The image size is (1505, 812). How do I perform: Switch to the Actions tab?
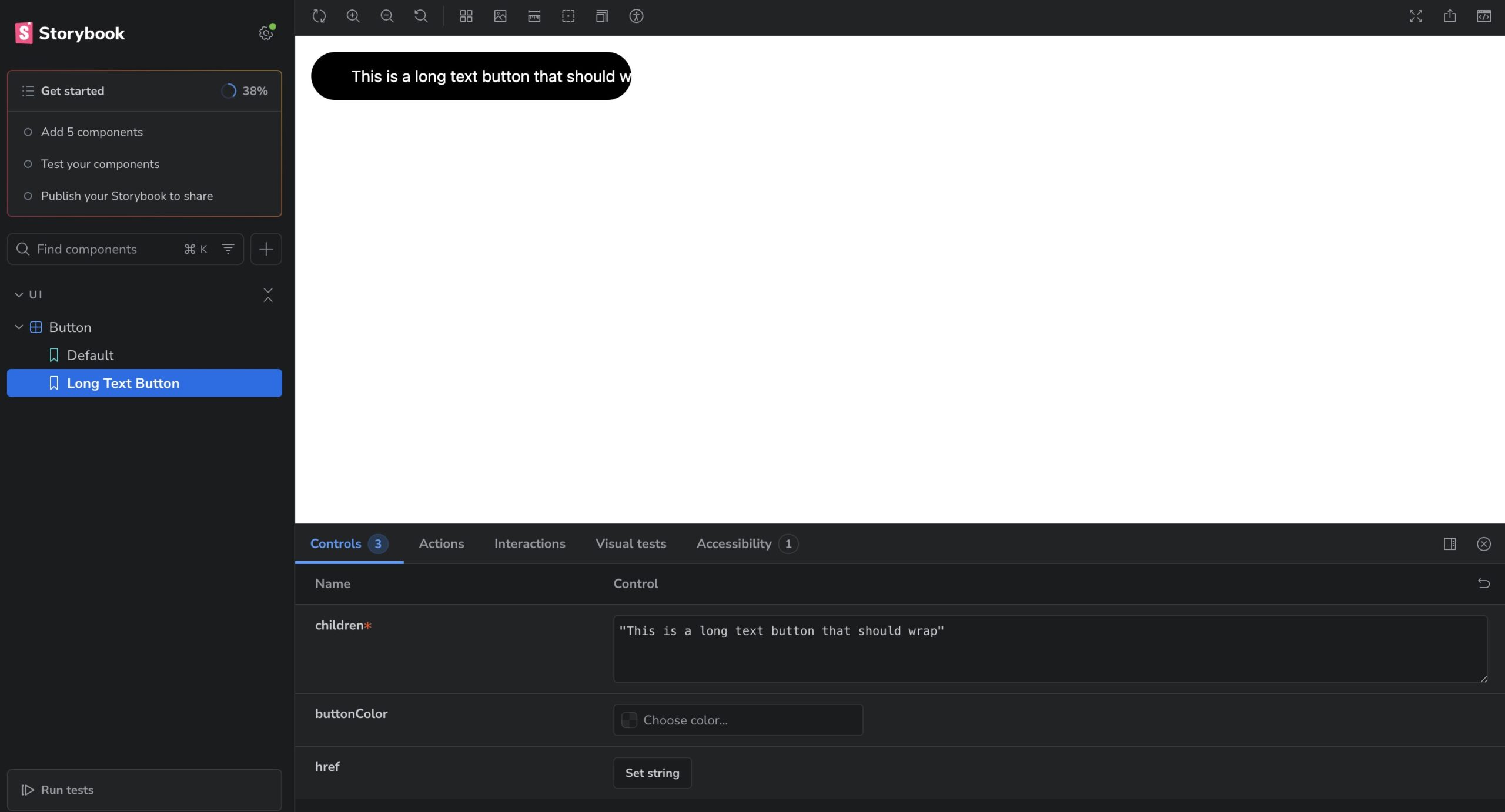441,543
